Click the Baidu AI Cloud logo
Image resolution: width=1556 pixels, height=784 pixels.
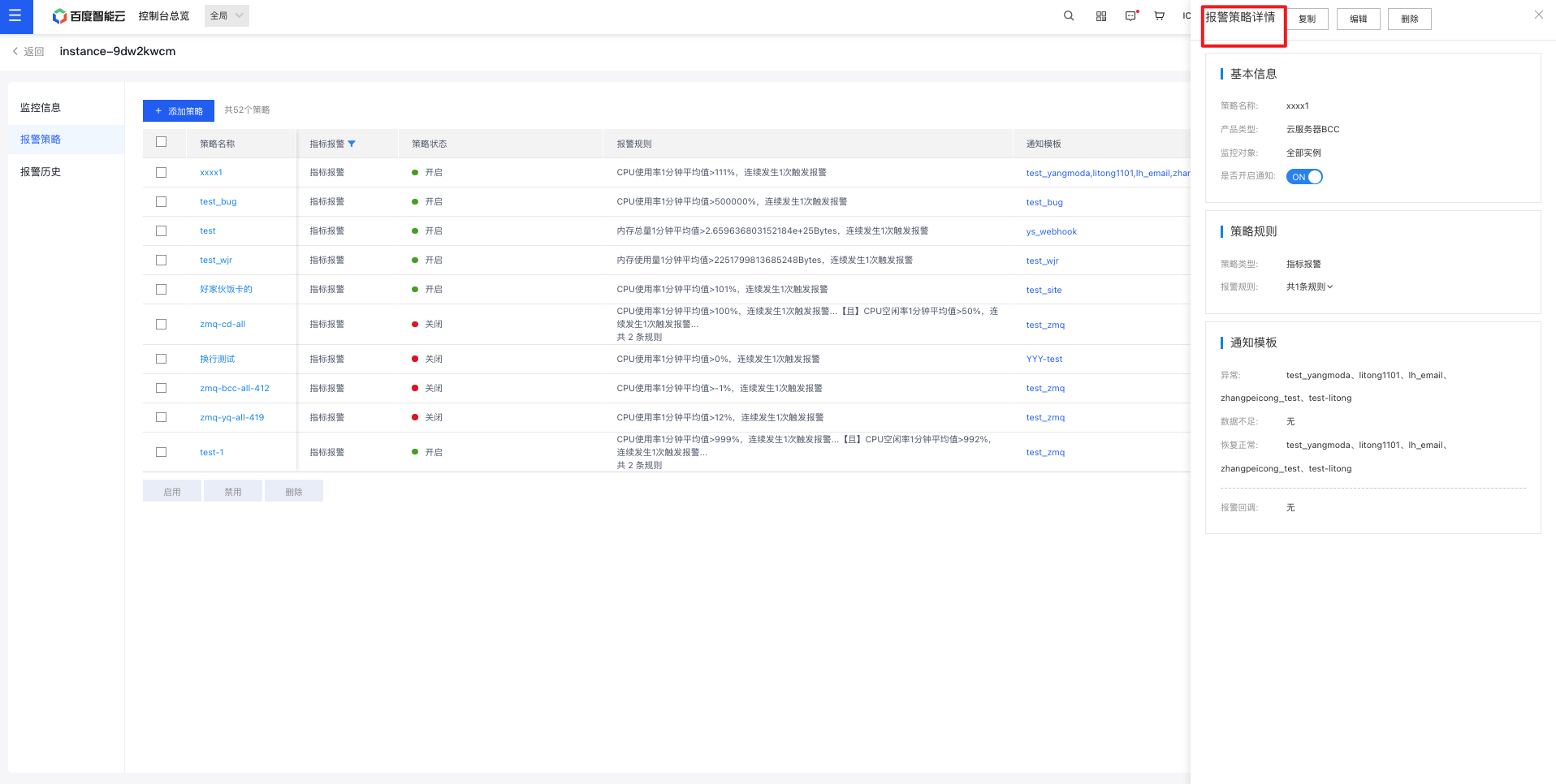click(89, 16)
